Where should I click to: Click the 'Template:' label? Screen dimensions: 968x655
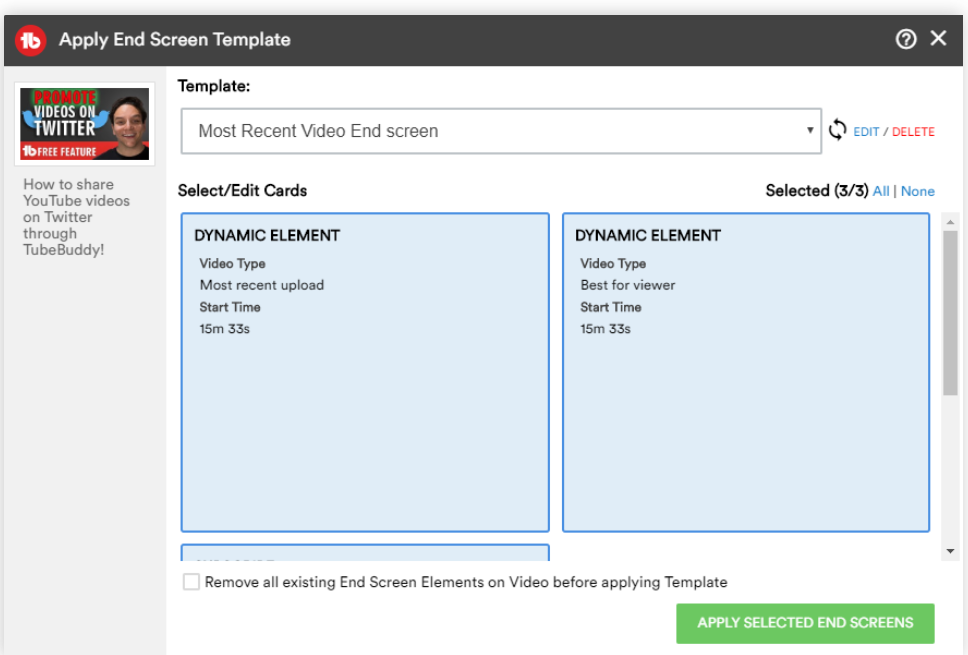click(x=214, y=86)
